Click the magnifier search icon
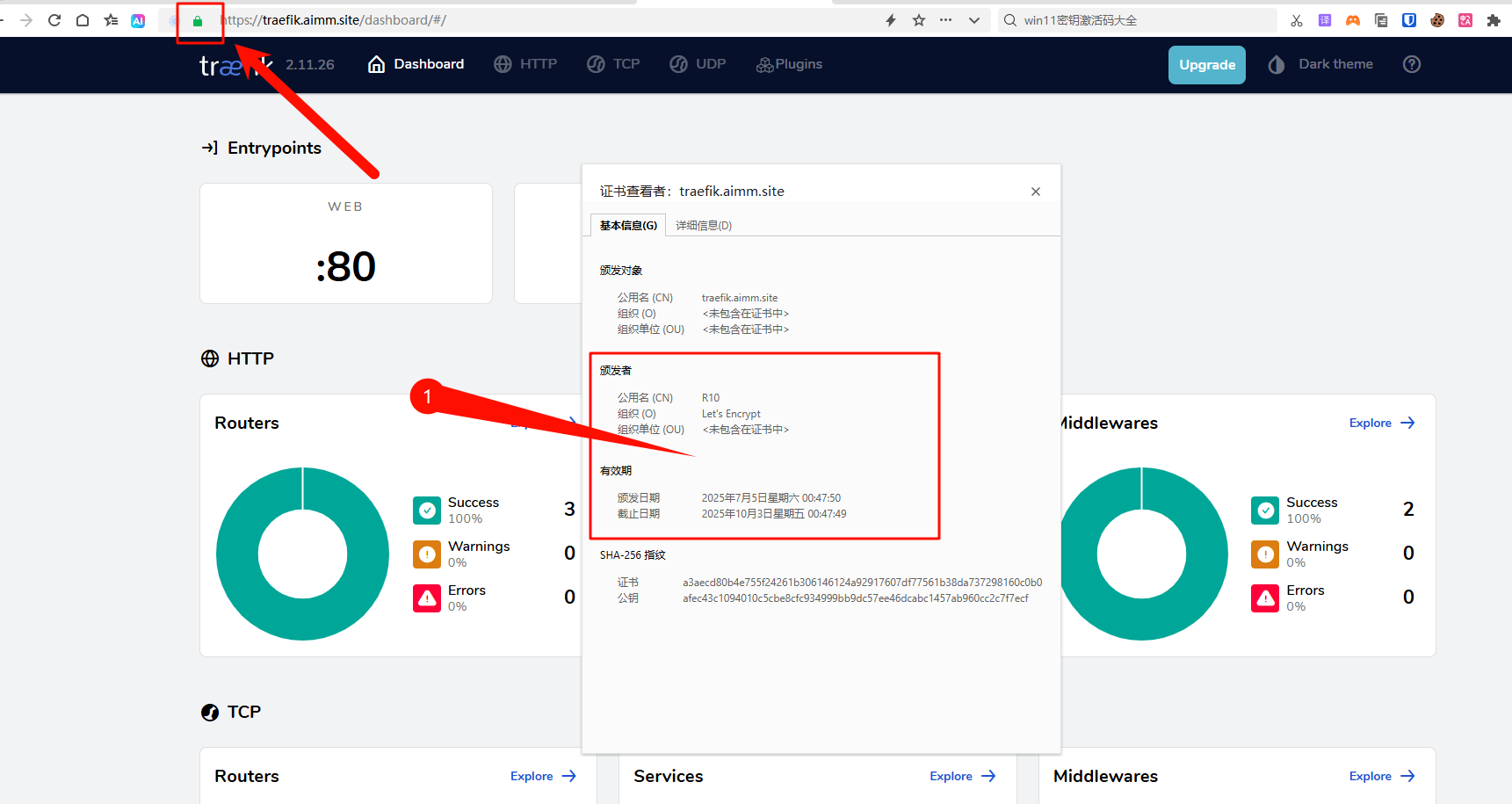Viewport: 1512px width, 804px height. (1010, 20)
